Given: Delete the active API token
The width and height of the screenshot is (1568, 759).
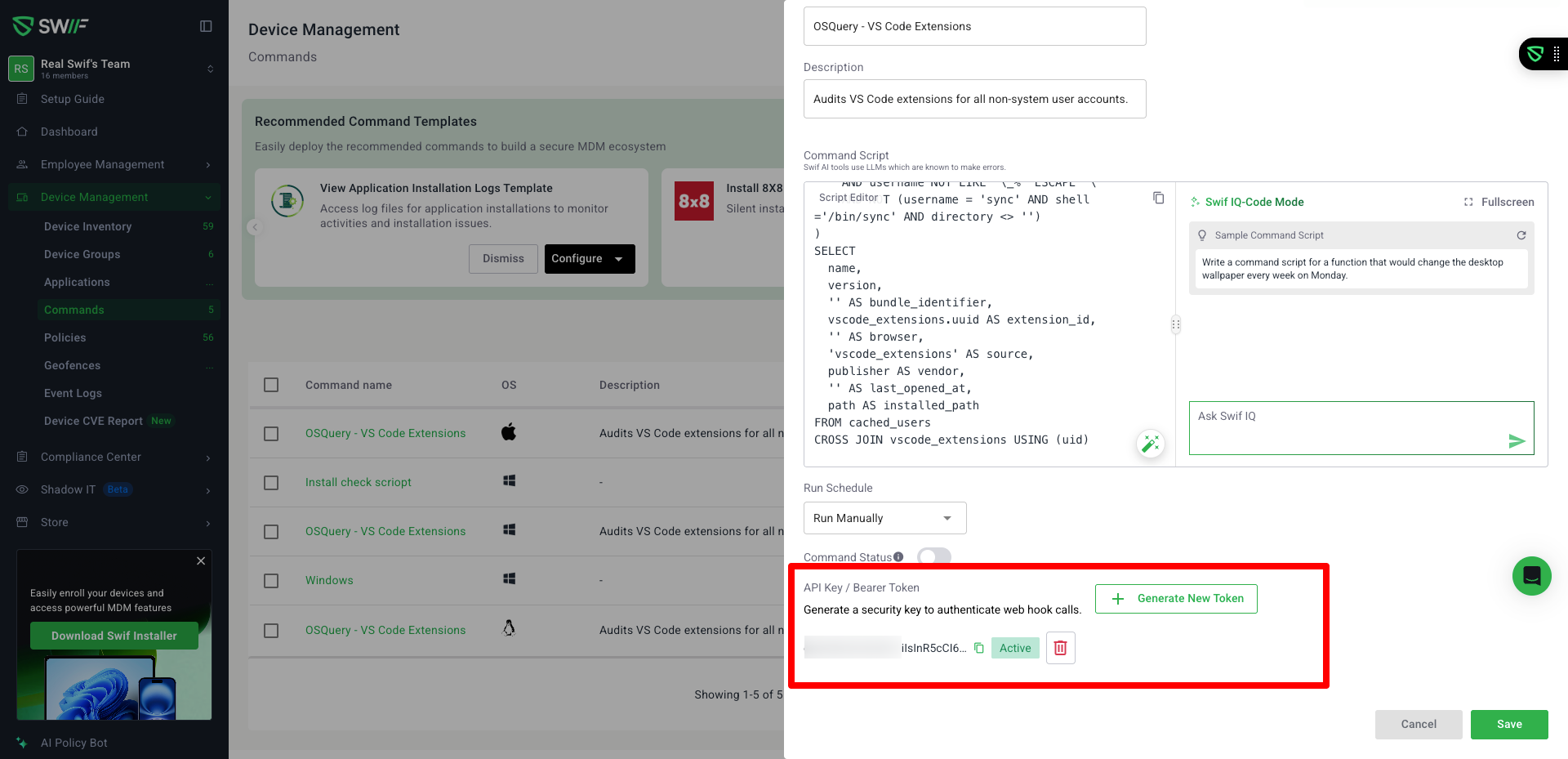Looking at the screenshot, I should click(x=1060, y=648).
